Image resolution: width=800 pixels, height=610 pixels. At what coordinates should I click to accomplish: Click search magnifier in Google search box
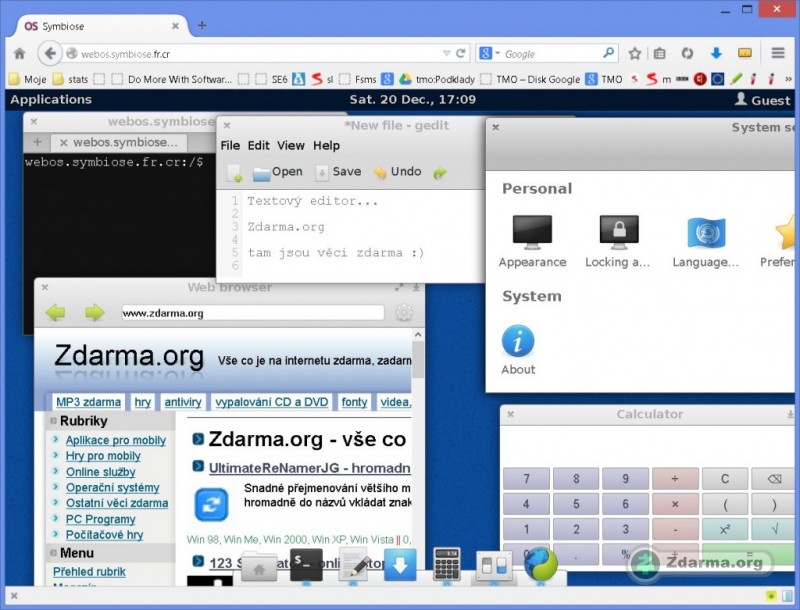point(608,53)
